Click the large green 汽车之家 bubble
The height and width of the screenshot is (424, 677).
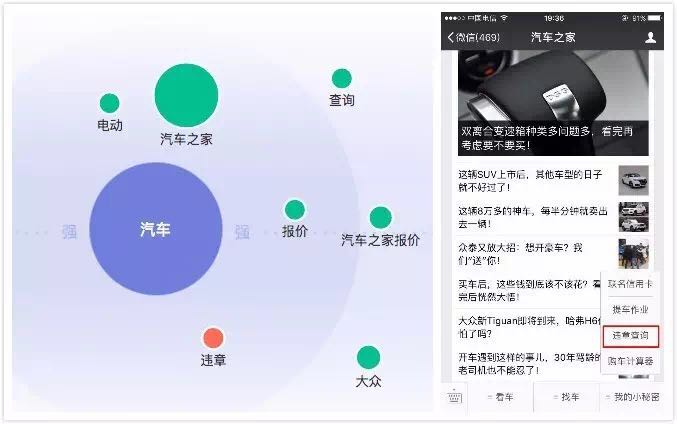click(186, 95)
